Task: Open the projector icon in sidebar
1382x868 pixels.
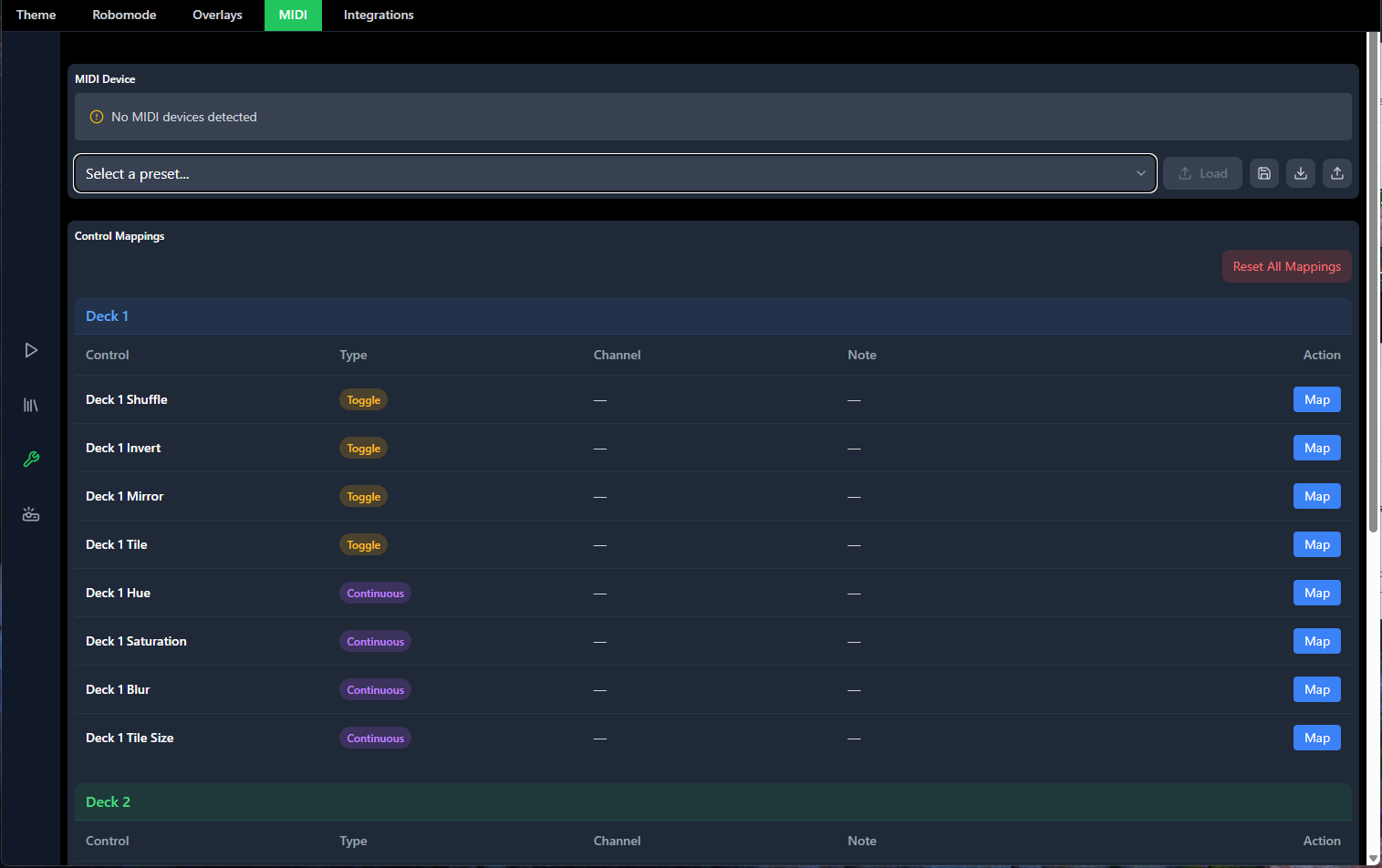Action: [31, 514]
